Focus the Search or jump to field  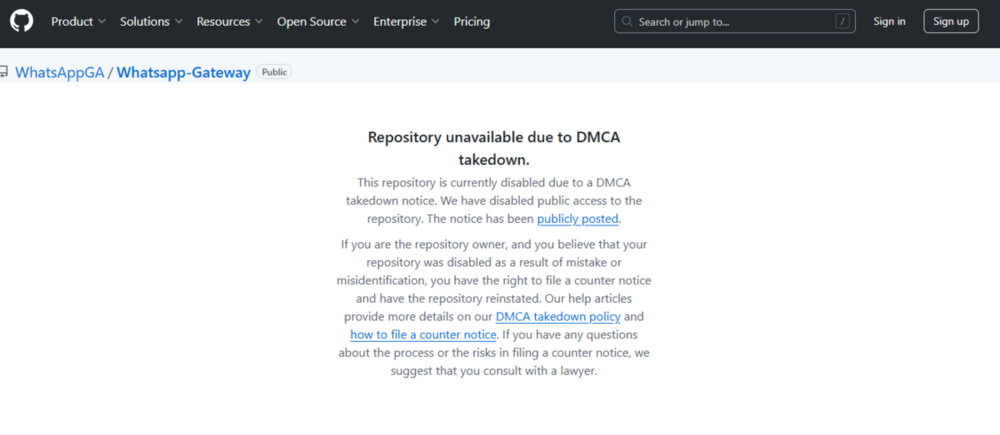point(735,22)
